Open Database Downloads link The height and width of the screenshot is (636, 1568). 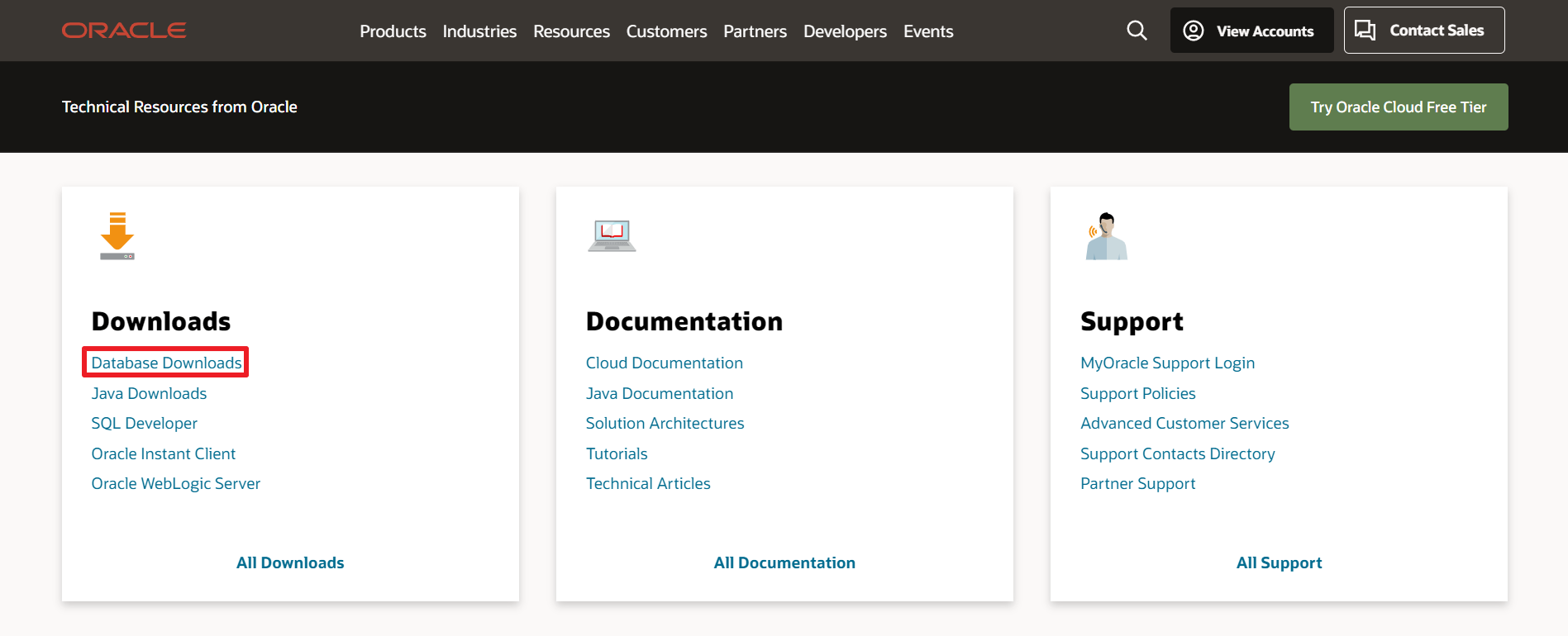click(166, 363)
